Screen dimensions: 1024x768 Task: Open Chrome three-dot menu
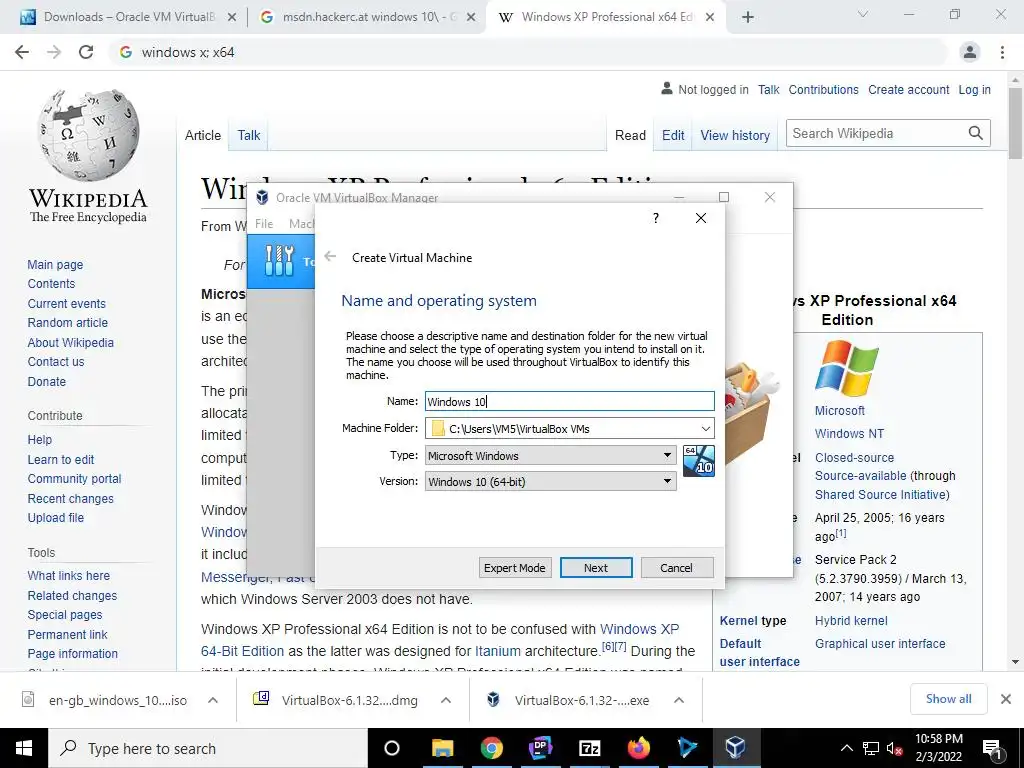point(1002,52)
